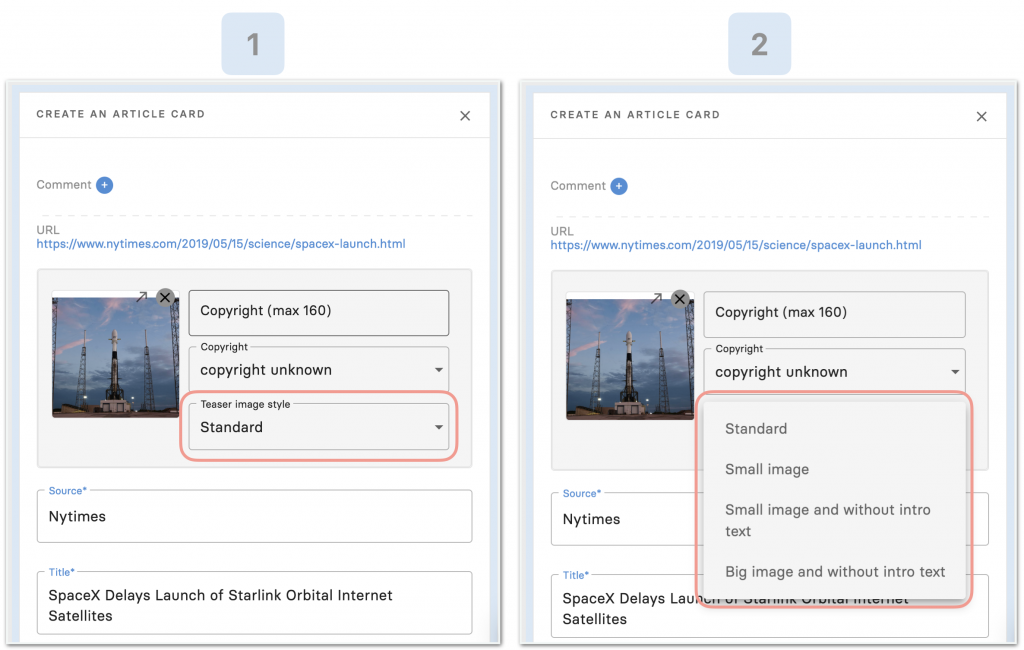Click the Copyright (max 160) field in panel 1
Image resolution: width=1024 pixels, height=650 pixels.
319,312
